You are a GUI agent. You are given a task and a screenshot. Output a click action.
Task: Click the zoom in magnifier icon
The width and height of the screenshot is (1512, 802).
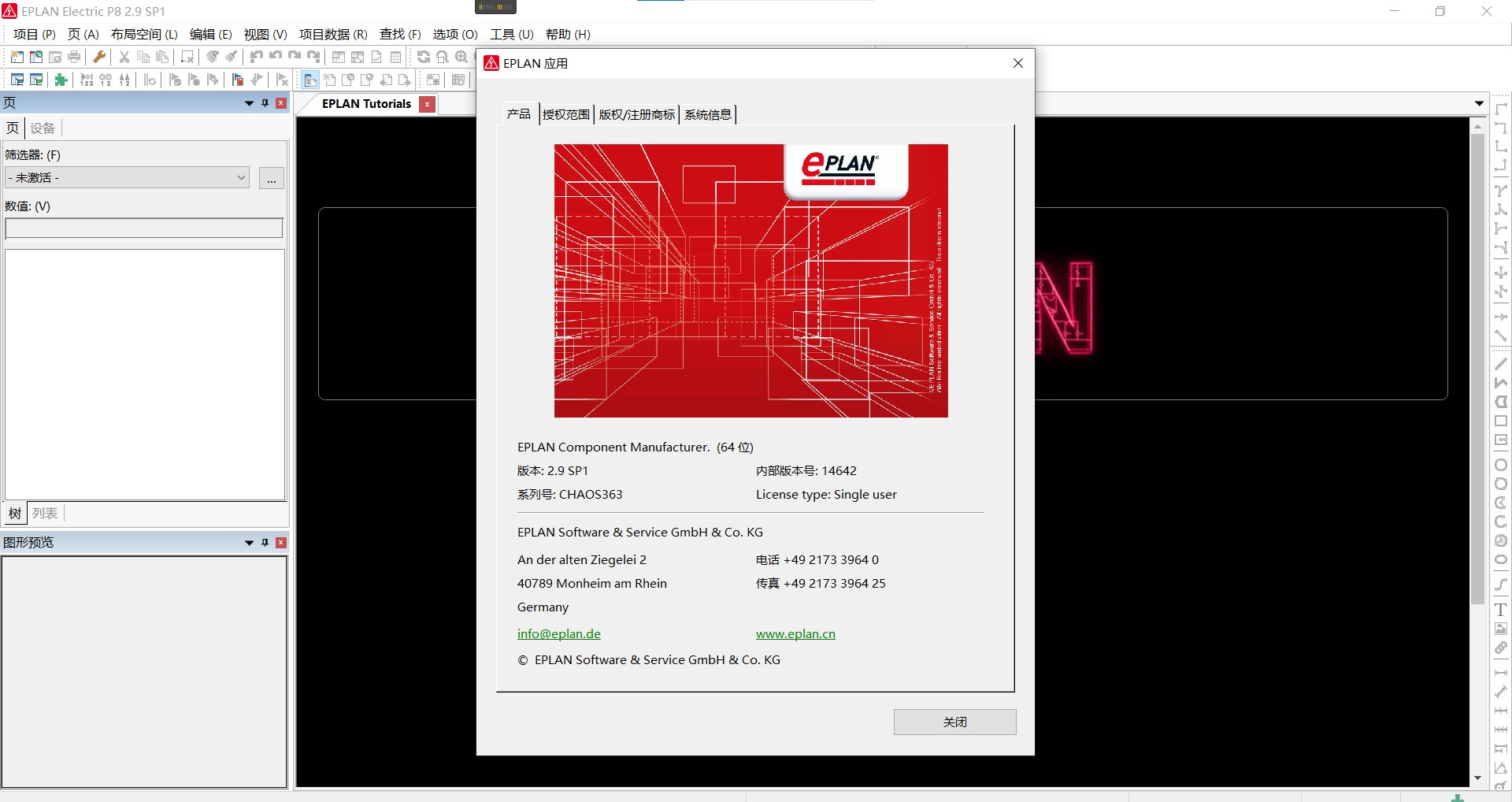(461, 57)
